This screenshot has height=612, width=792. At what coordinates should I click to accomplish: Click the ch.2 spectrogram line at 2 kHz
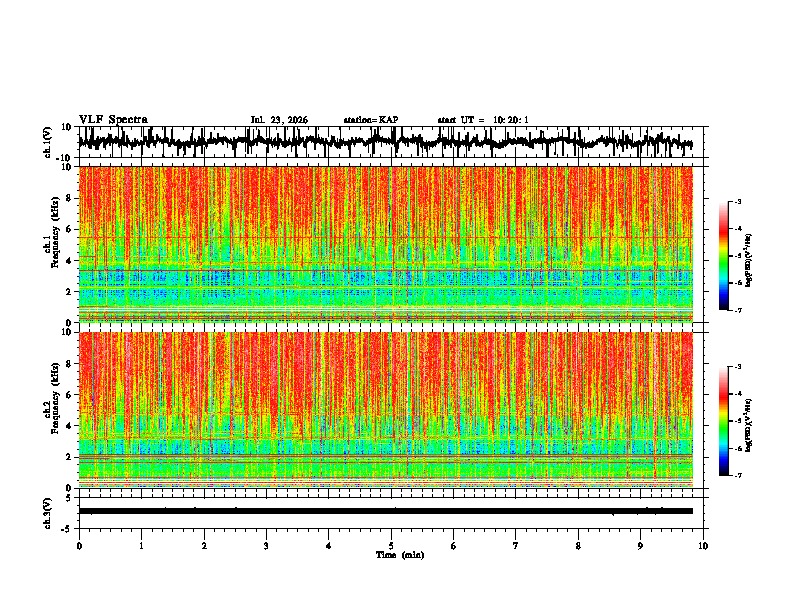[386, 456]
